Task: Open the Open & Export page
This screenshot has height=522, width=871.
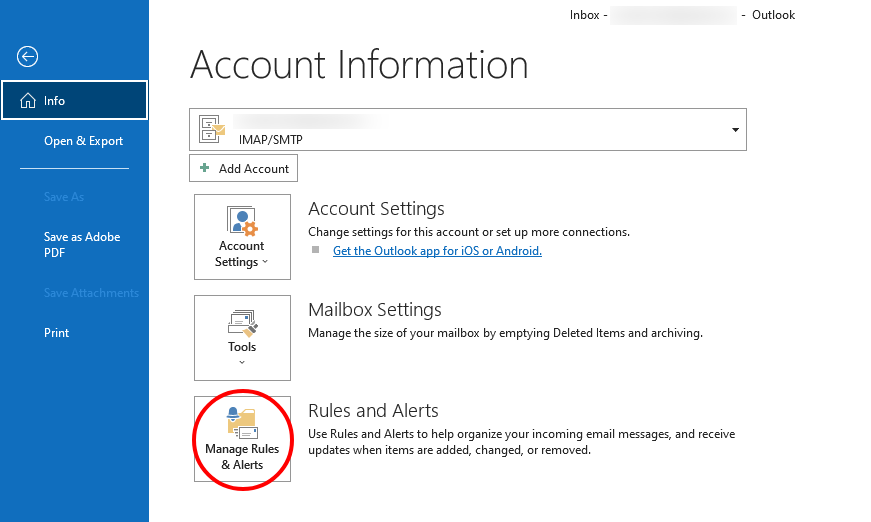Action: [x=83, y=141]
